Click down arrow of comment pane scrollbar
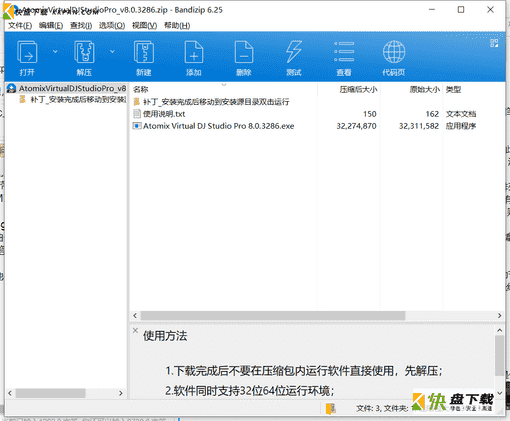510x421 pixels. coord(499,393)
